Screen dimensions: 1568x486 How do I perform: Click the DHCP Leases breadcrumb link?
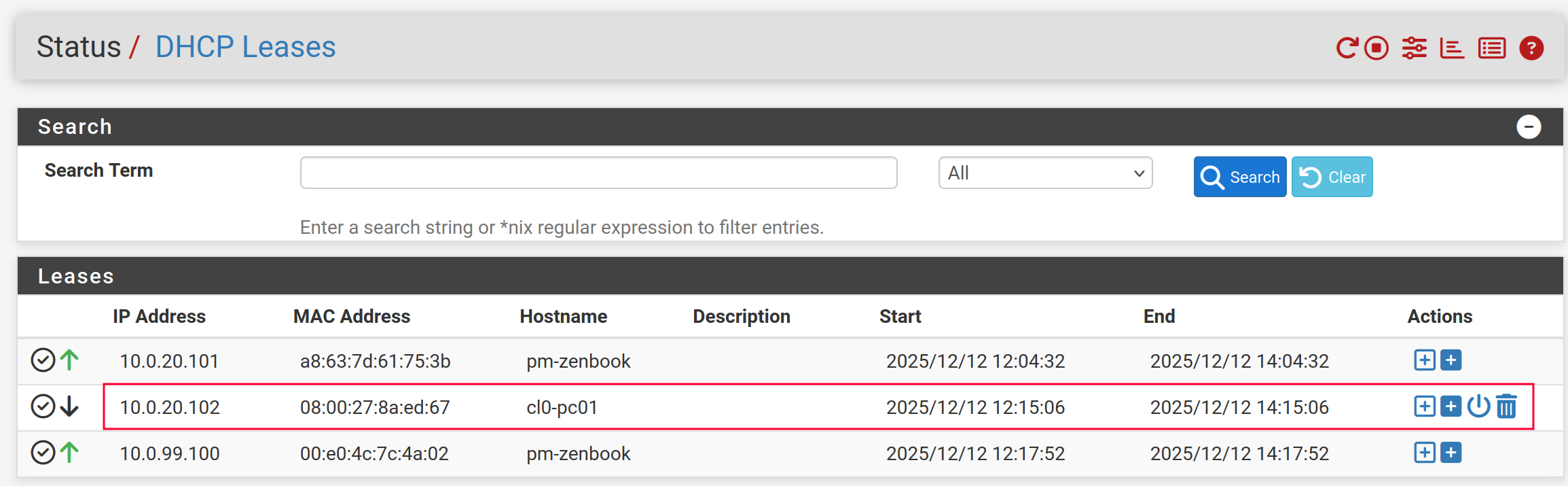[x=245, y=47]
